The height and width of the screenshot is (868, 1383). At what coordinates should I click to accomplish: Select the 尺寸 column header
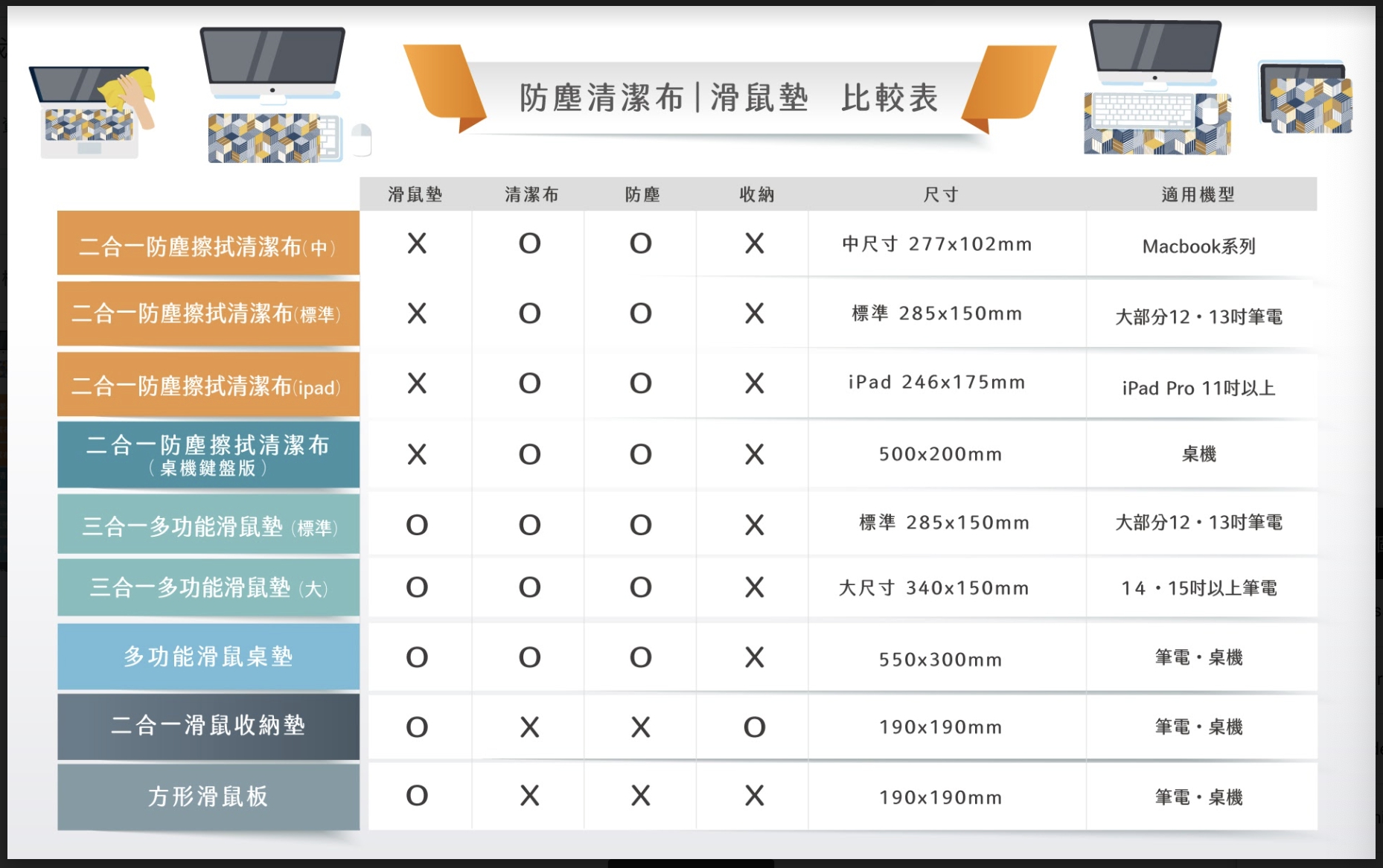(941, 194)
